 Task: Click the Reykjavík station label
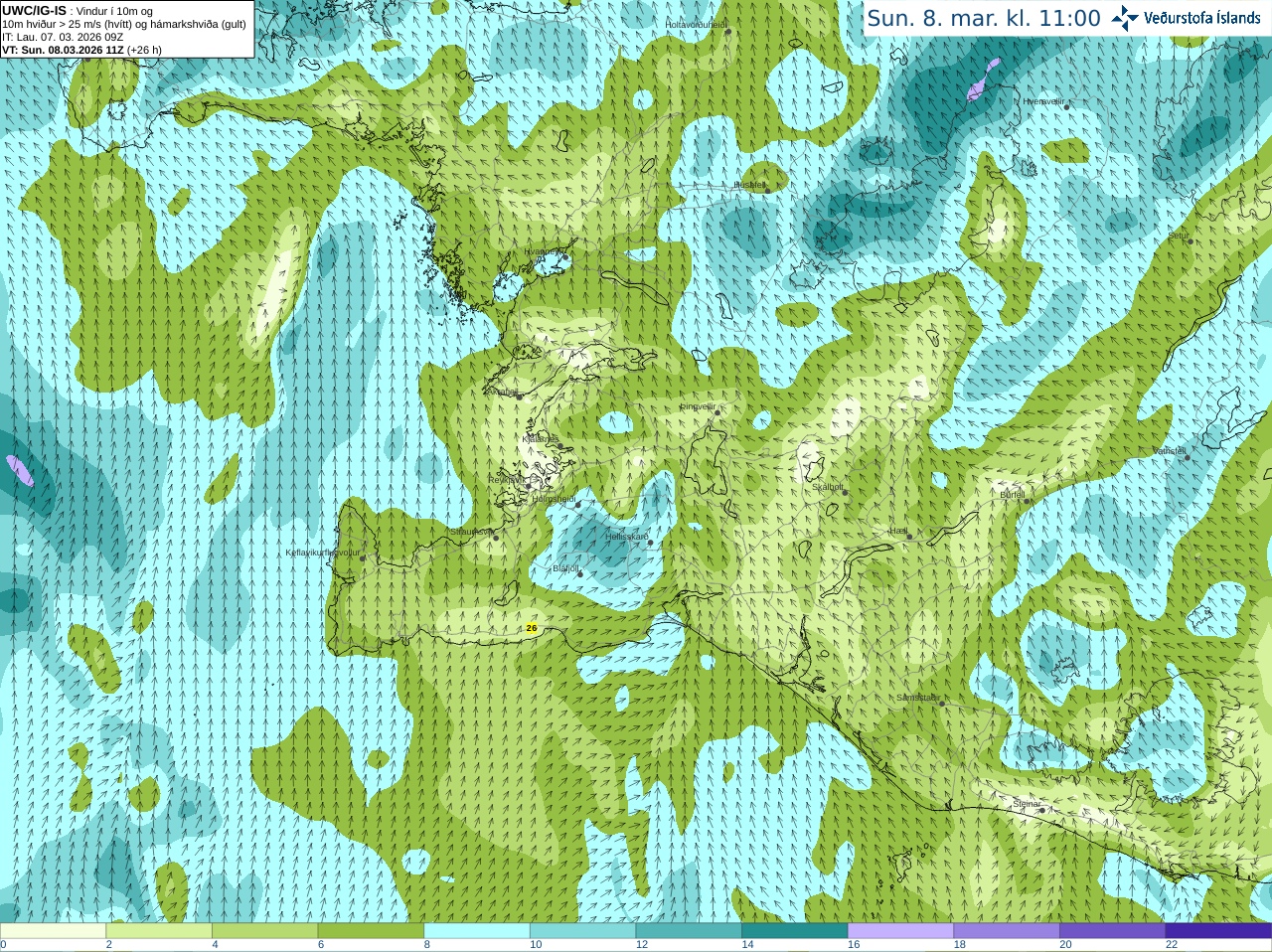507,480
